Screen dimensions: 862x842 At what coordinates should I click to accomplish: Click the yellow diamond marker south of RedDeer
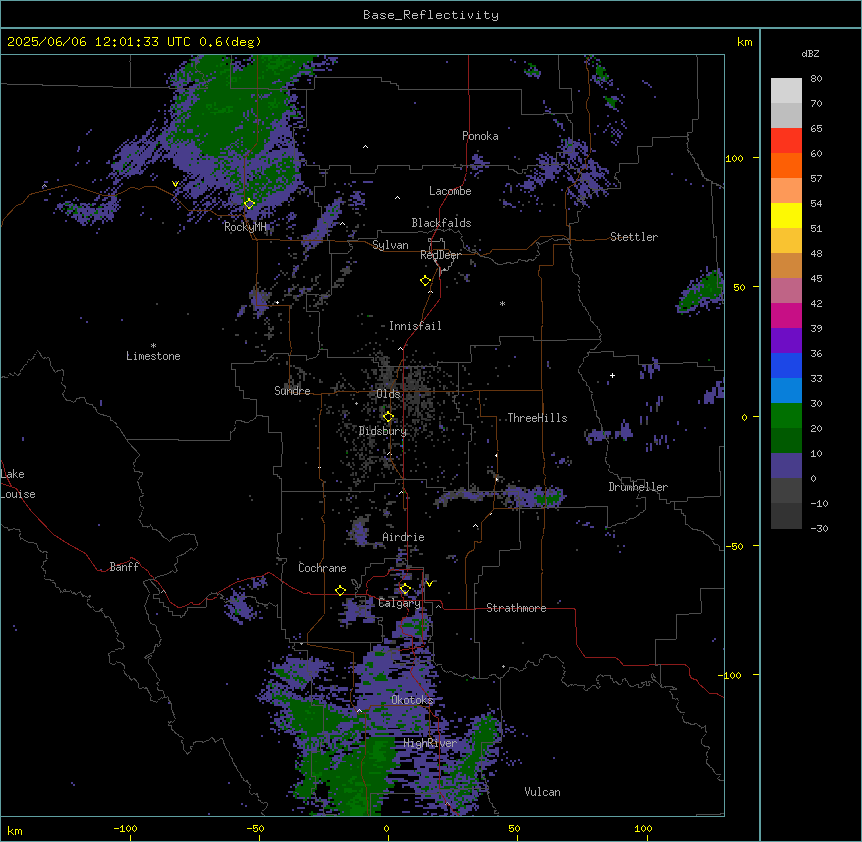click(425, 280)
